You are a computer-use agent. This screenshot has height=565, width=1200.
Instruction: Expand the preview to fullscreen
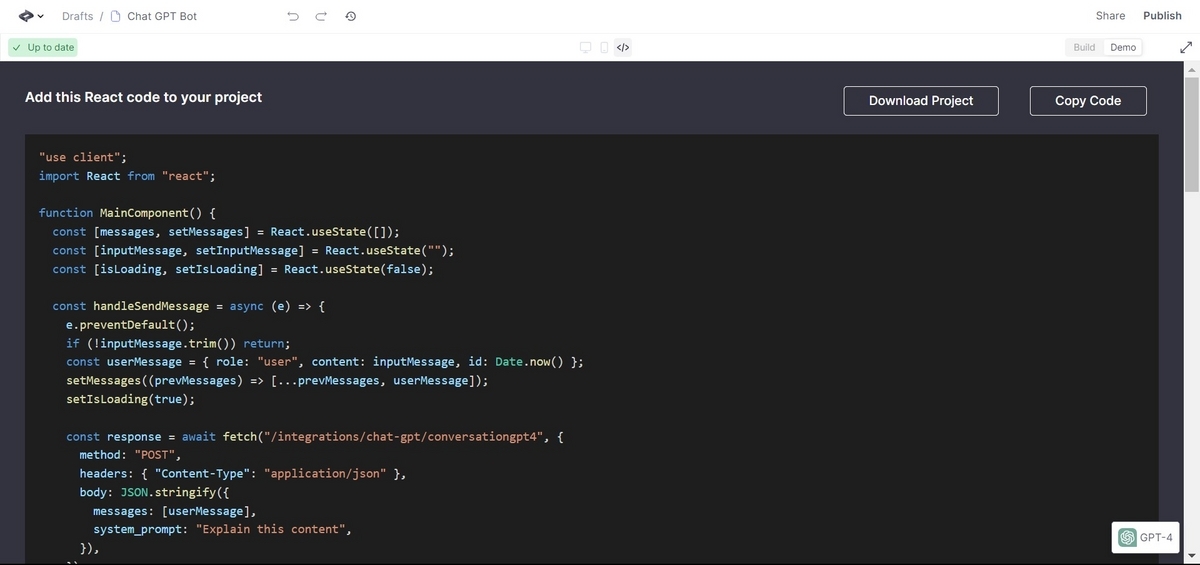coord(1186,47)
